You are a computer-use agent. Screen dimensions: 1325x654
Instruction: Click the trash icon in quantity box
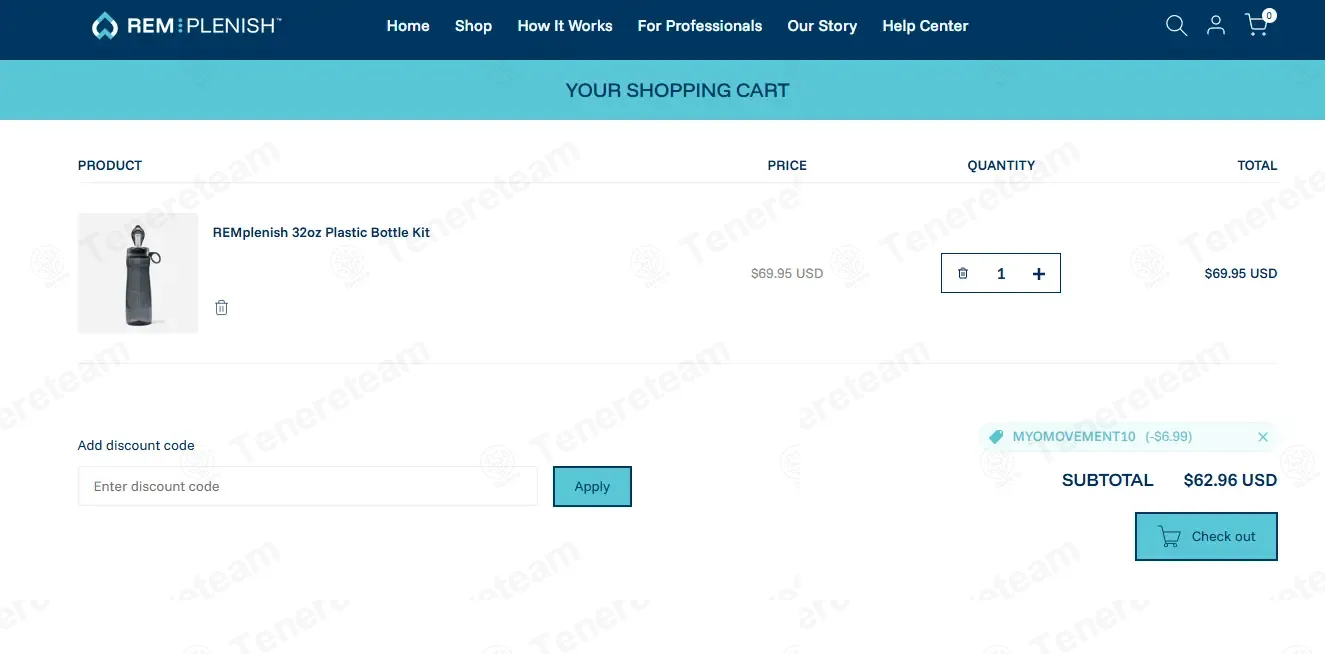coord(963,273)
